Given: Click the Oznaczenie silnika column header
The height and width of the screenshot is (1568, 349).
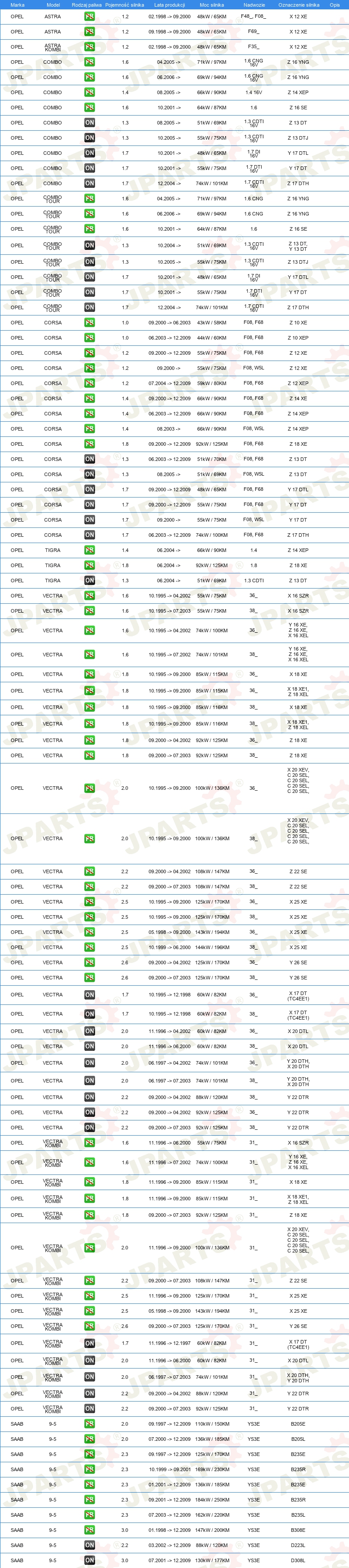Looking at the screenshot, I should tap(299, 5).
